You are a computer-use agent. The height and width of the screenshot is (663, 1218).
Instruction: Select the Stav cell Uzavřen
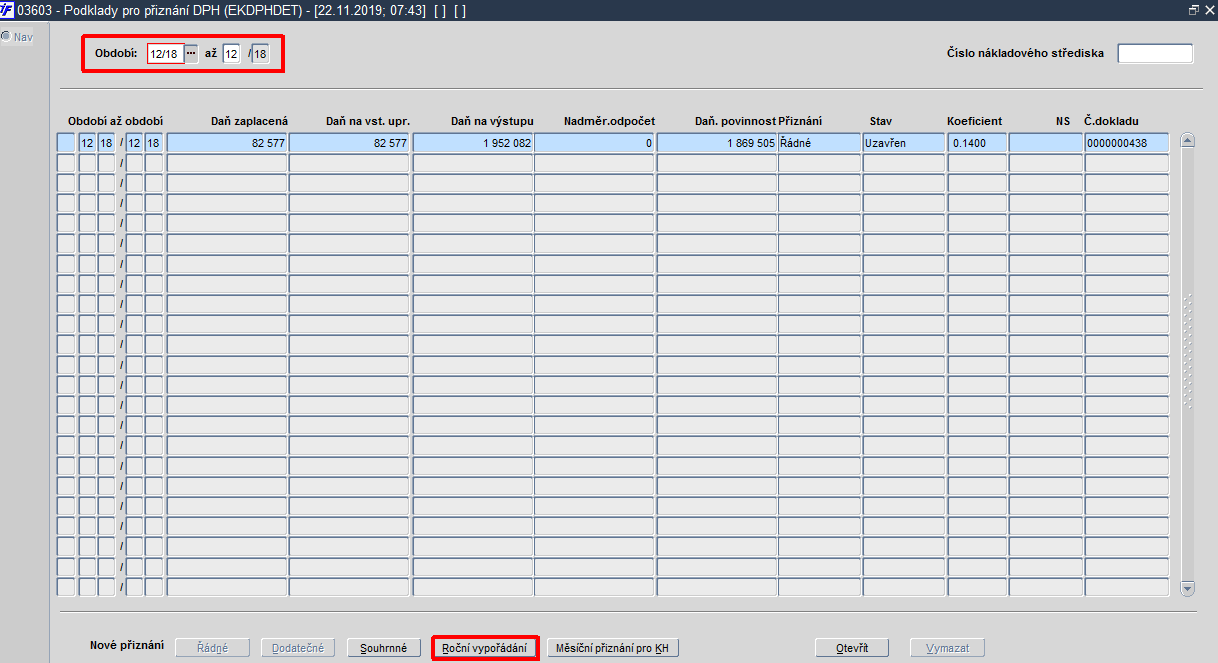click(x=904, y=143)
